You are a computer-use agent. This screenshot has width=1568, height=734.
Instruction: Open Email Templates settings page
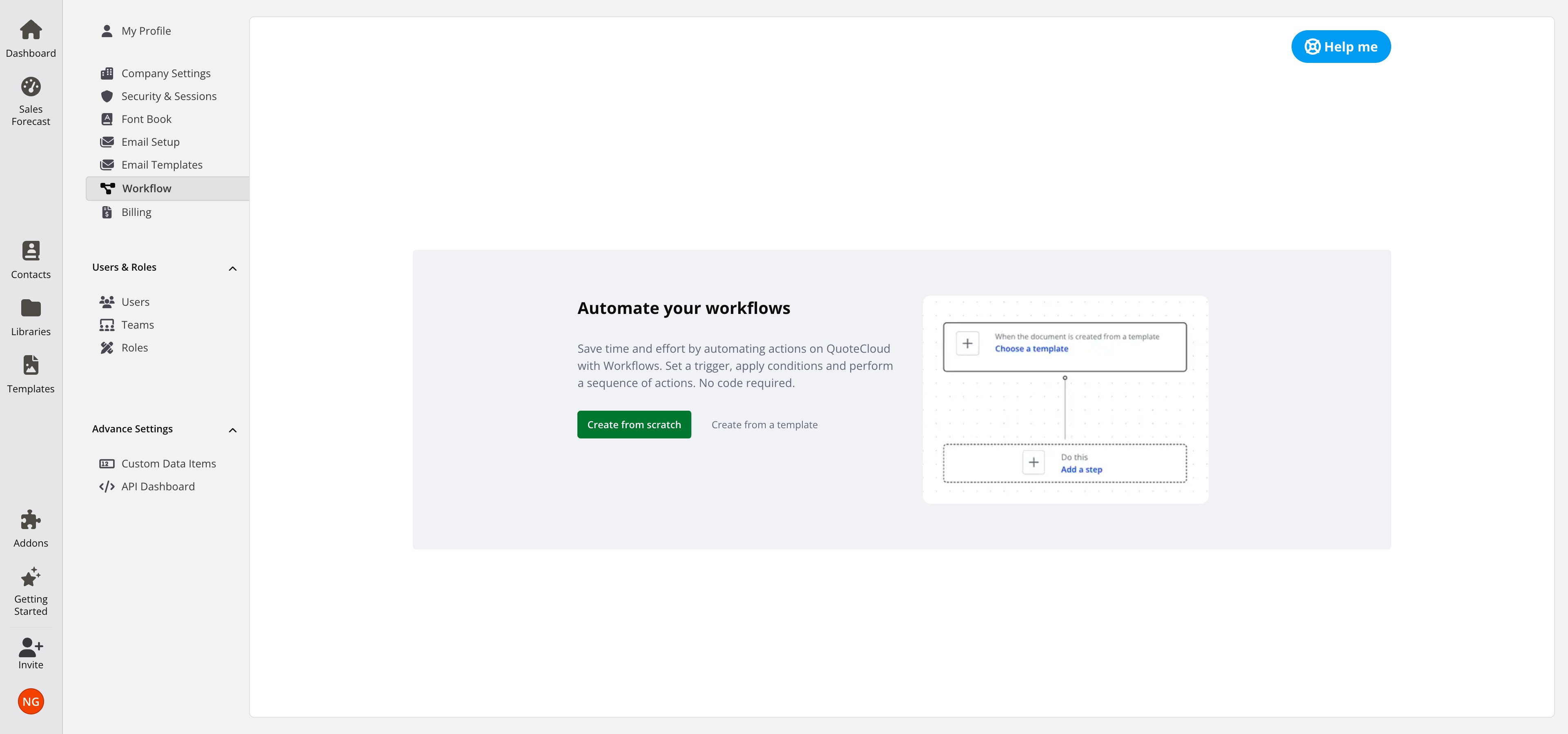coord(161,165)
